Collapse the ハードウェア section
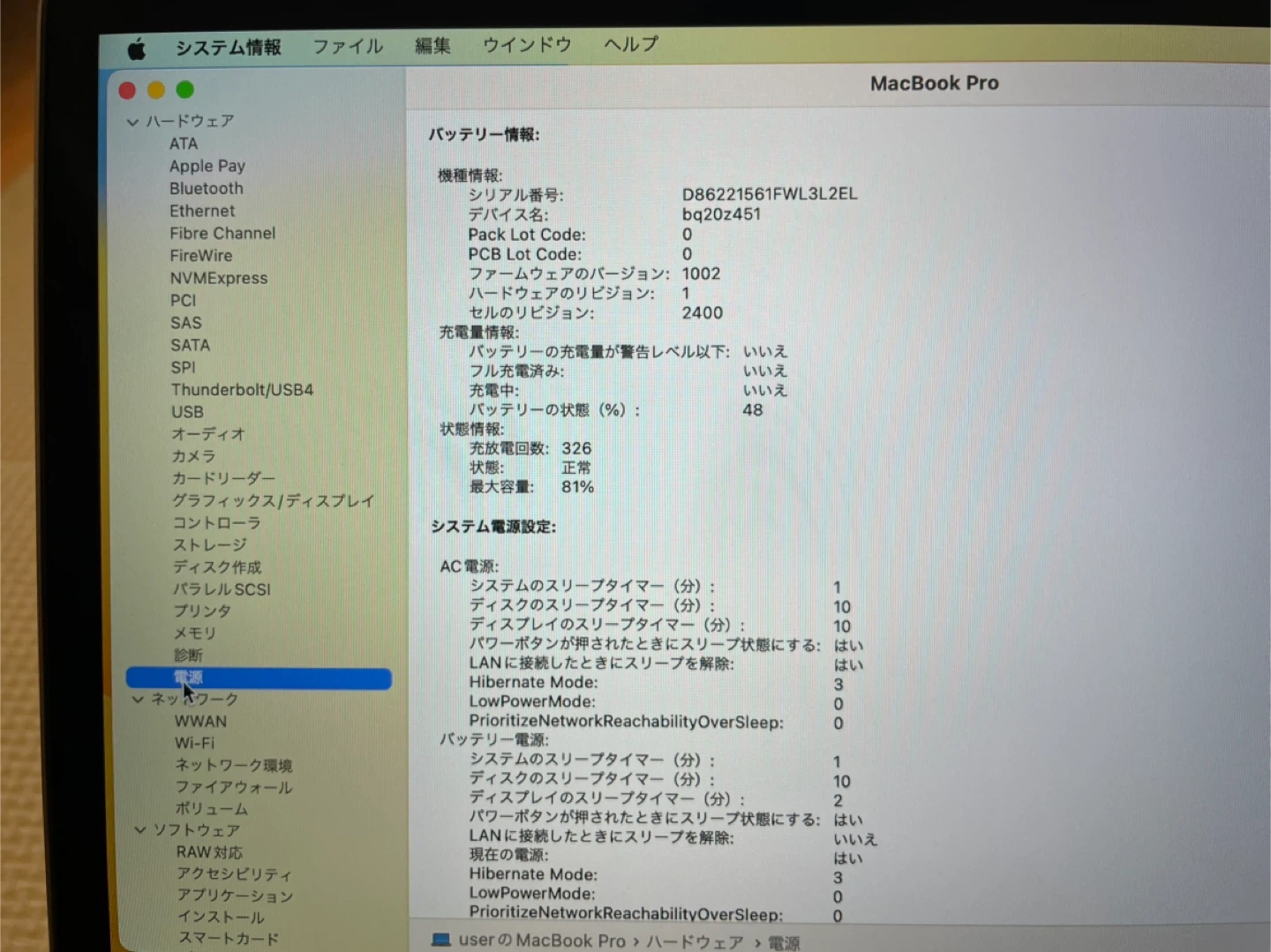The height and width of the screenshot is (952, 1271). click(x=132, y=122)
